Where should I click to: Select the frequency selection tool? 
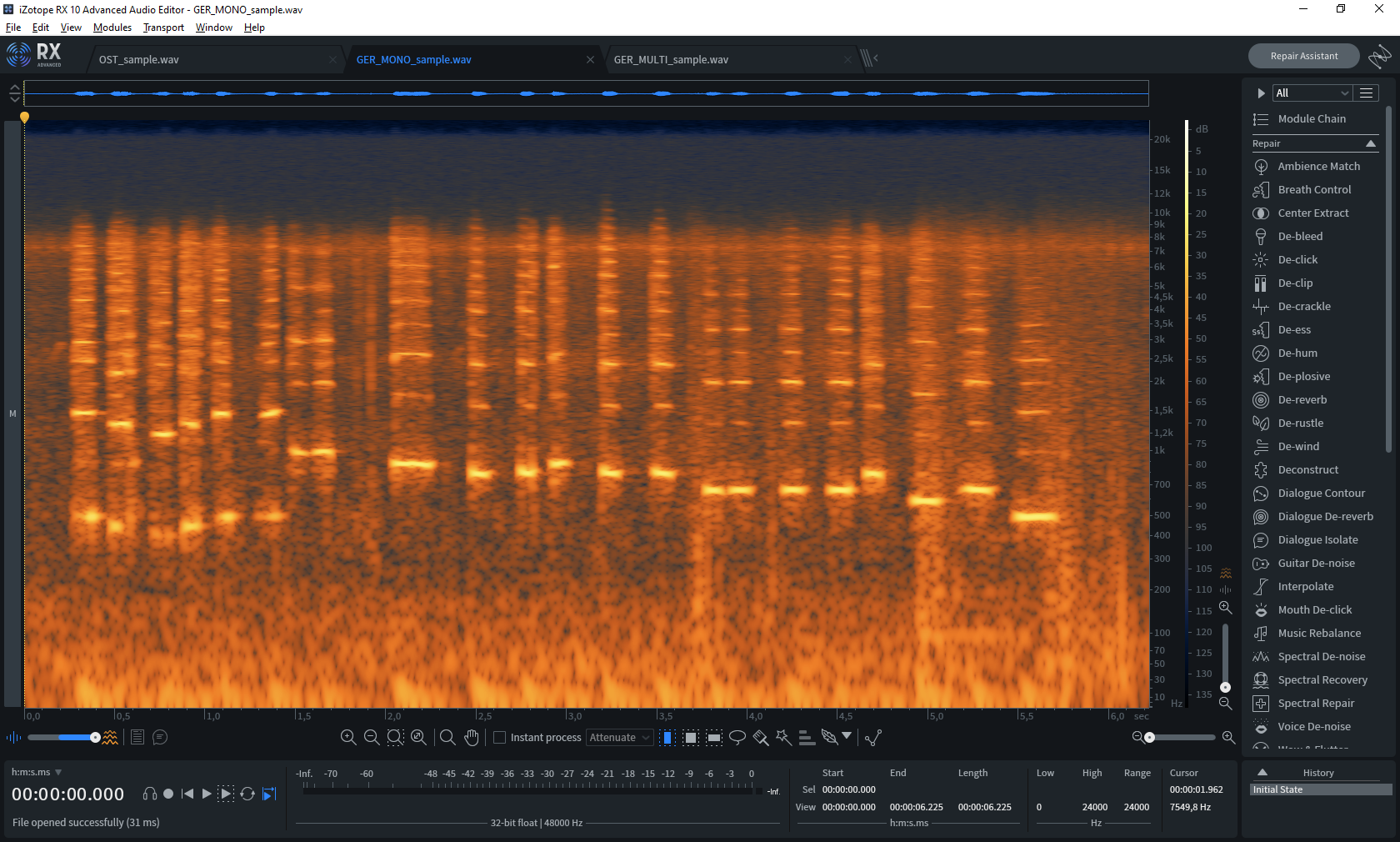[x=714, y=738]
